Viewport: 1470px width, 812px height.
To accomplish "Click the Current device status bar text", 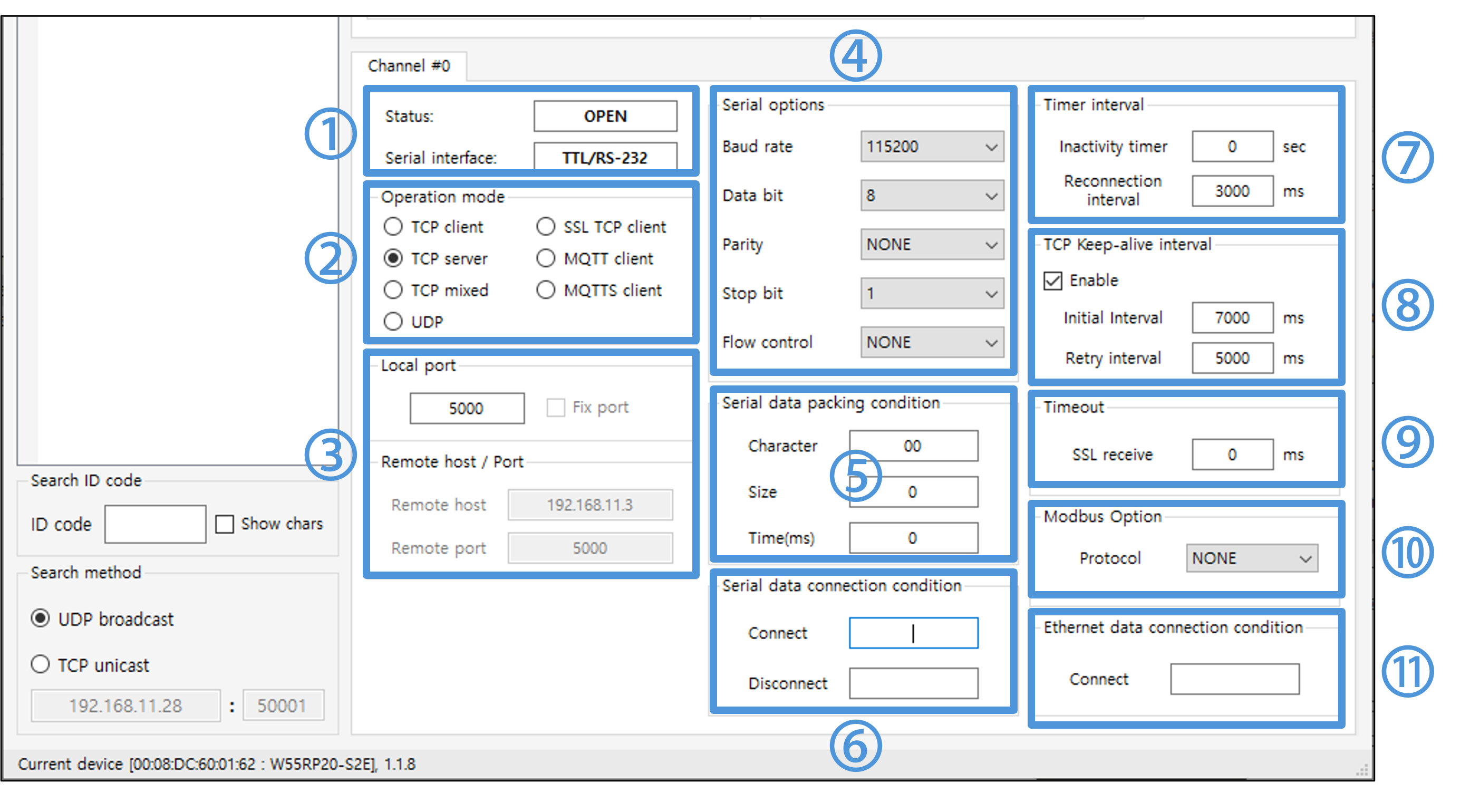I will [217, 764].
